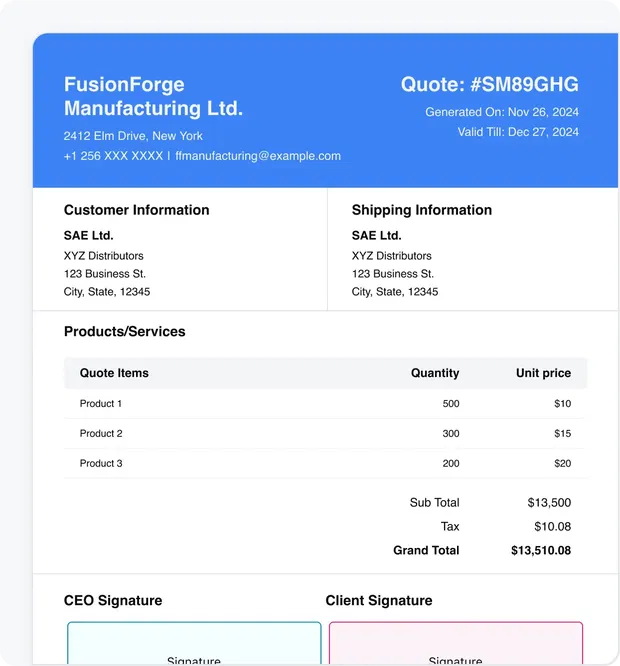Click the Quantity column header
Viewport: 620px width, 666px height.
coord(435,373)
